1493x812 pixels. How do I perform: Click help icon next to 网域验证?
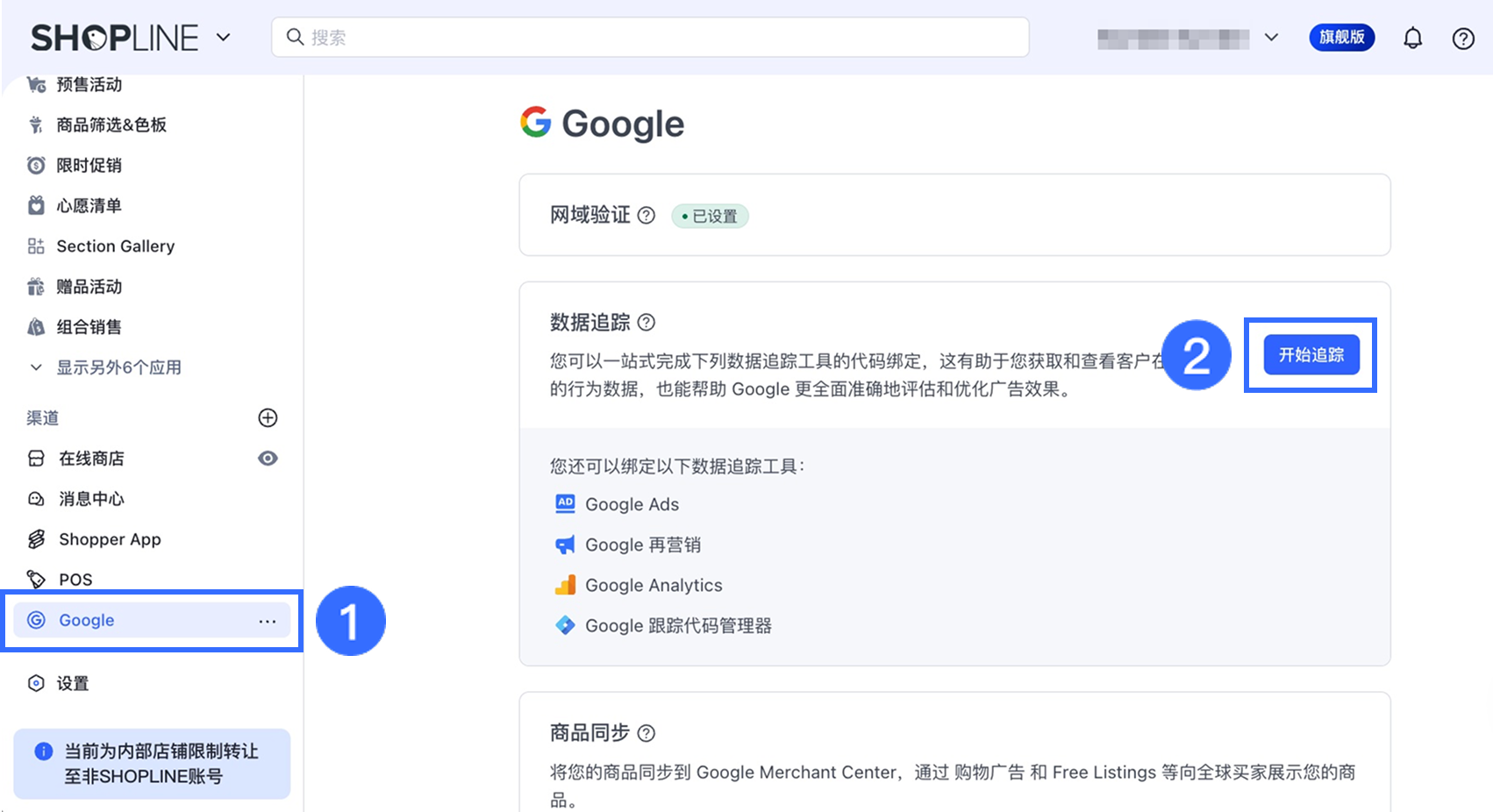646,216
